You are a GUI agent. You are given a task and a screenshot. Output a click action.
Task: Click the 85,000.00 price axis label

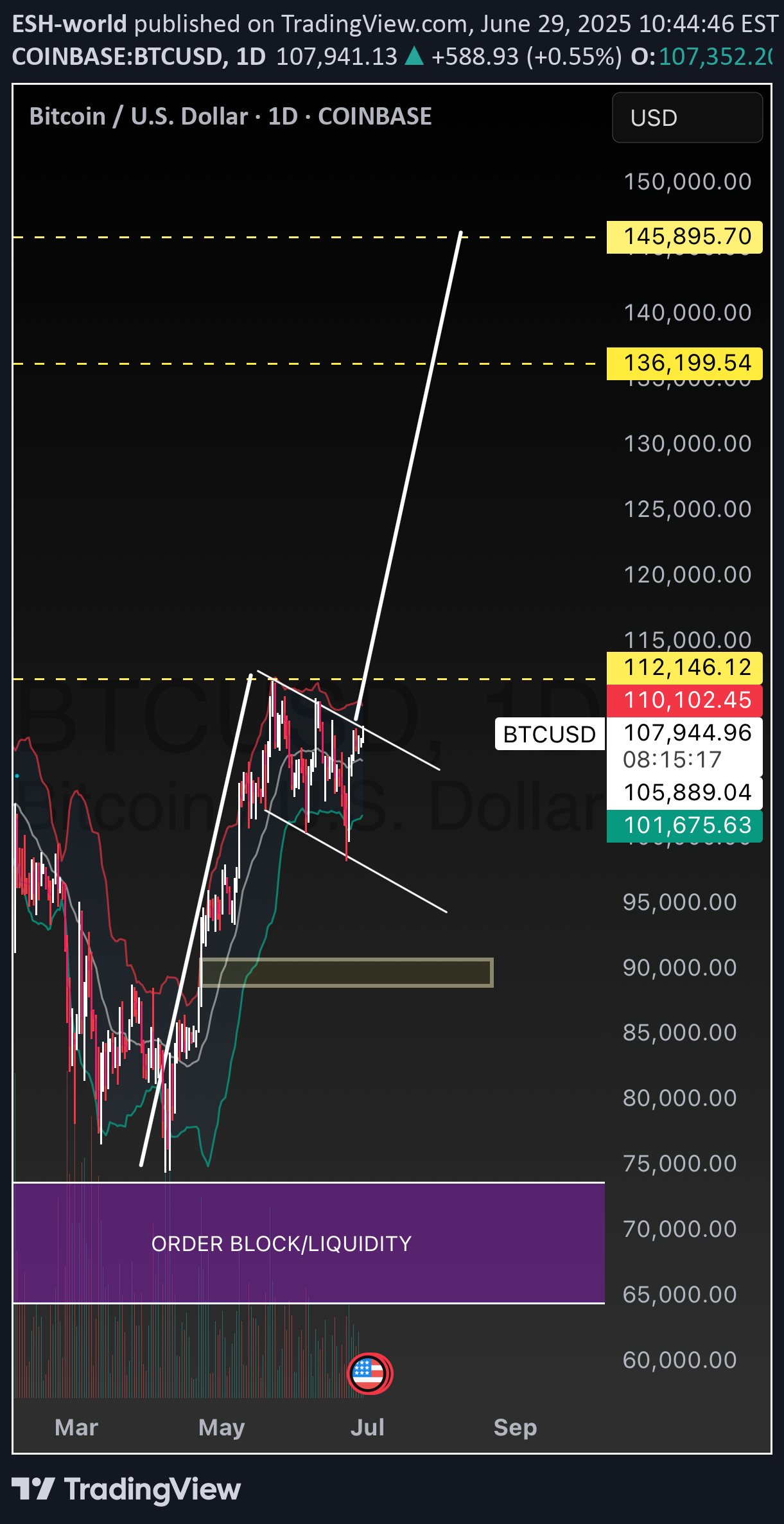click(x=680, y=1033)
